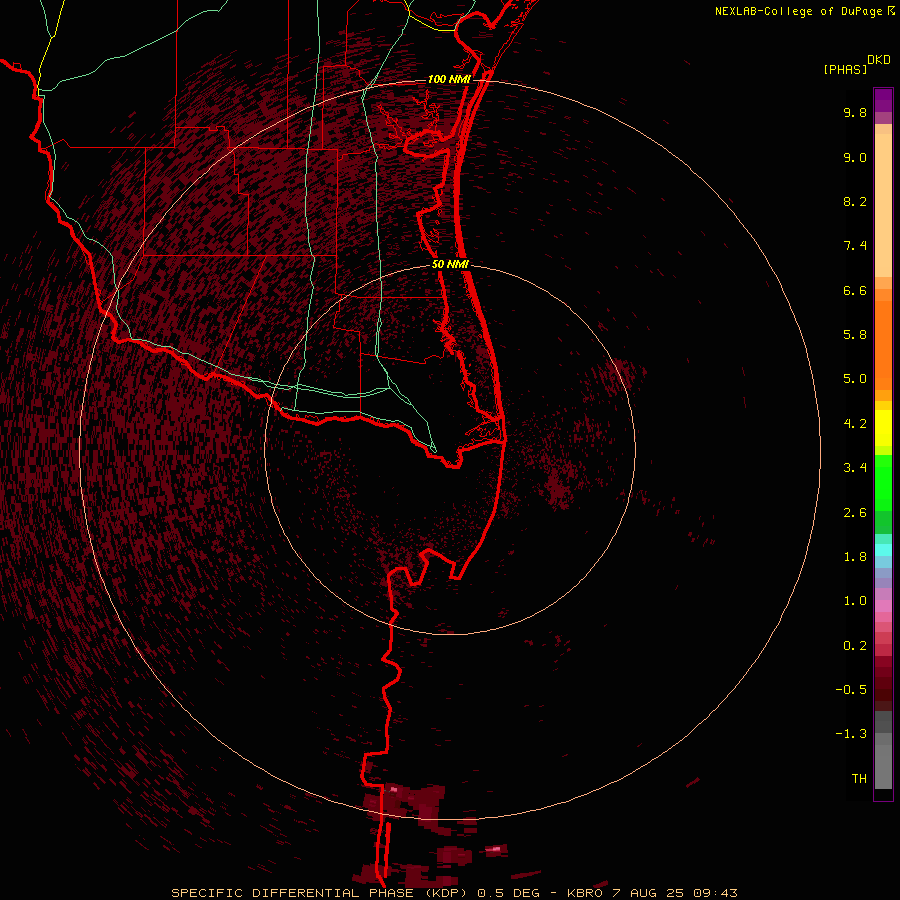The height and width of the screenshot is (900, 900).
Task: Click the purple top segment of color bar
Action: pyautogui.click(x=883, y=100)
